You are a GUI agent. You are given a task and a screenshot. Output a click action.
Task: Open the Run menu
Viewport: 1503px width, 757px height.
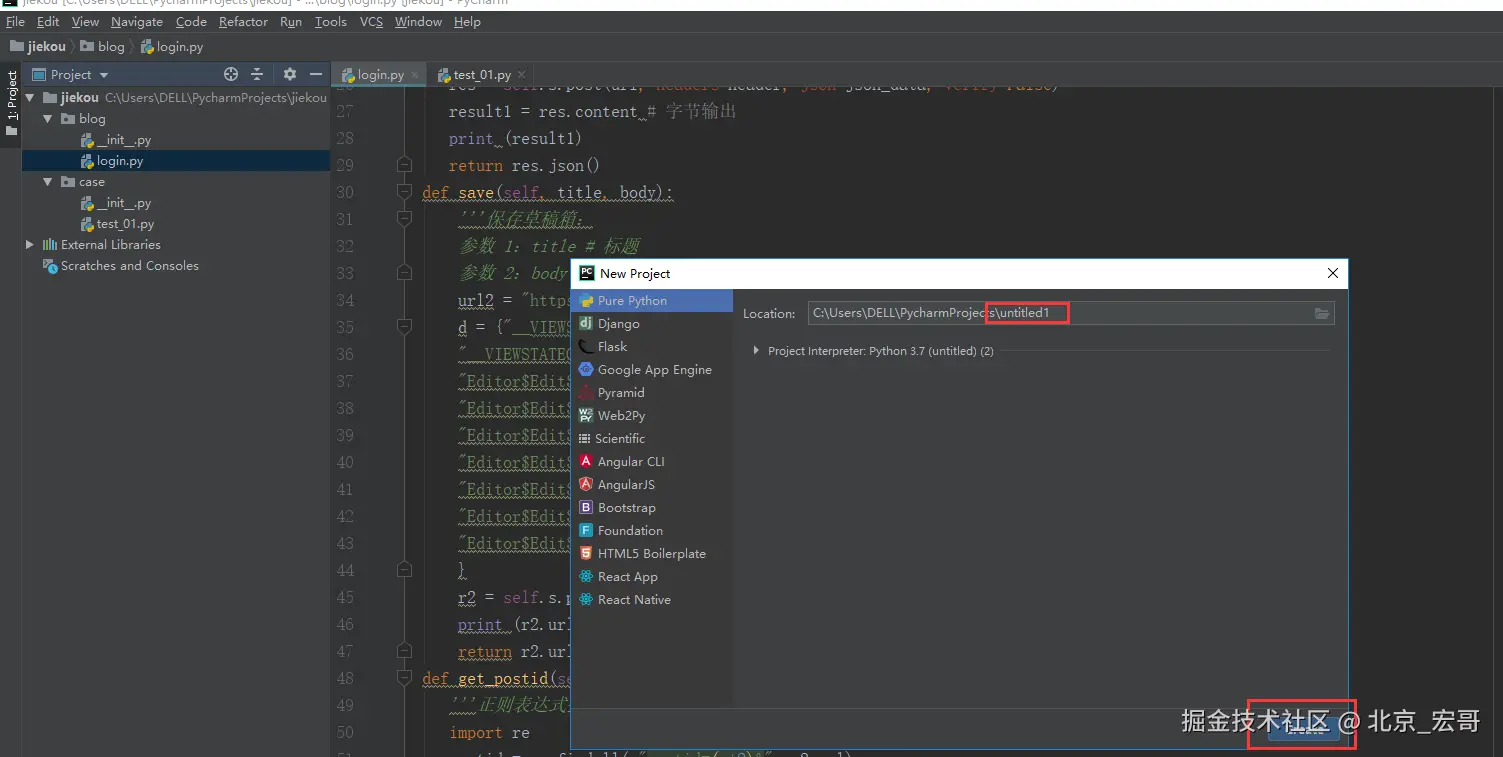click(291, 22)
